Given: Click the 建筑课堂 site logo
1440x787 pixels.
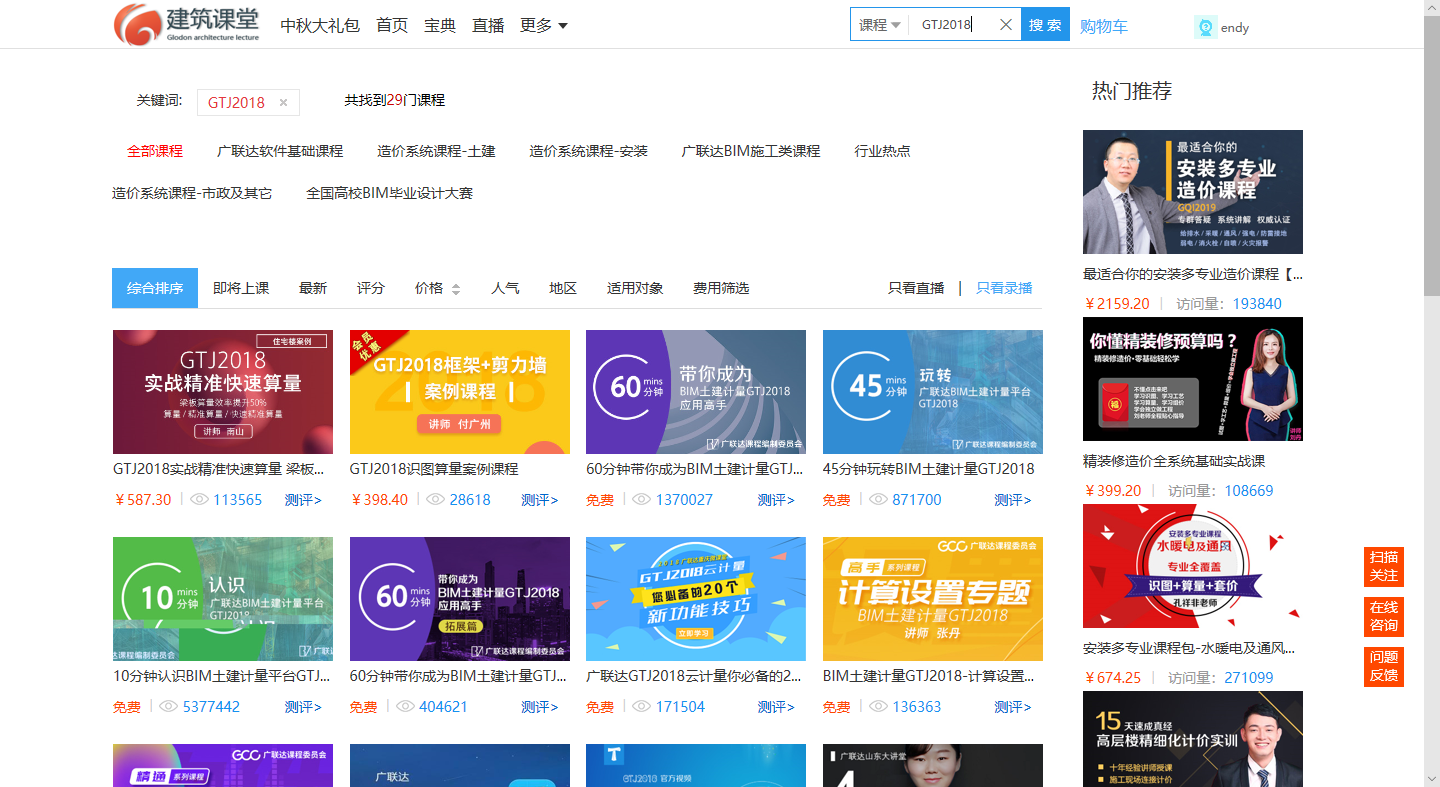Looking at the screenshot, I should point(187,24).
